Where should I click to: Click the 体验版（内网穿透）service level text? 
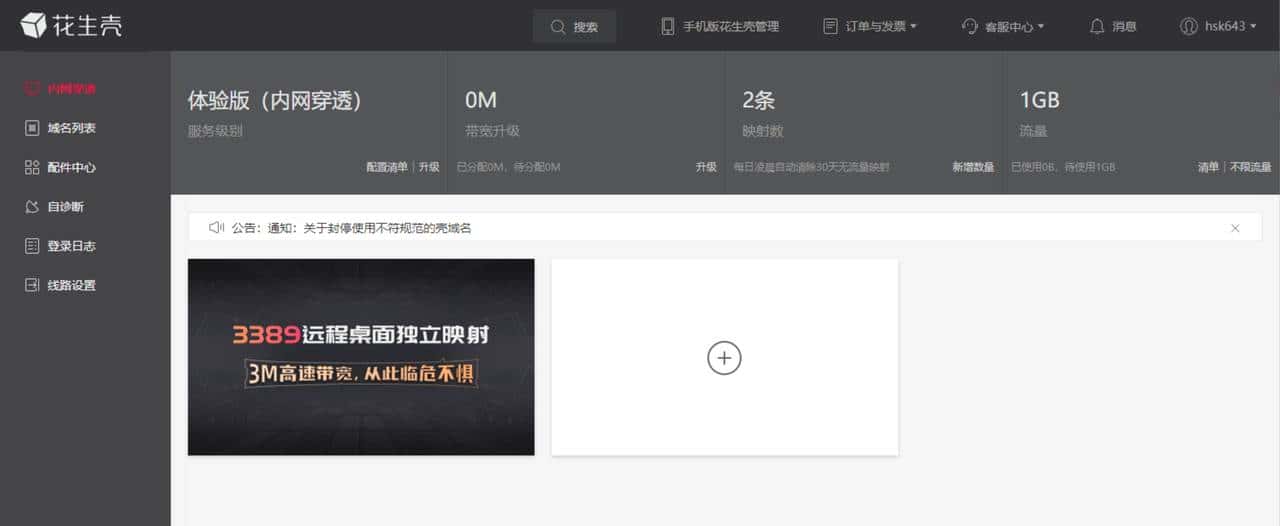274,100
